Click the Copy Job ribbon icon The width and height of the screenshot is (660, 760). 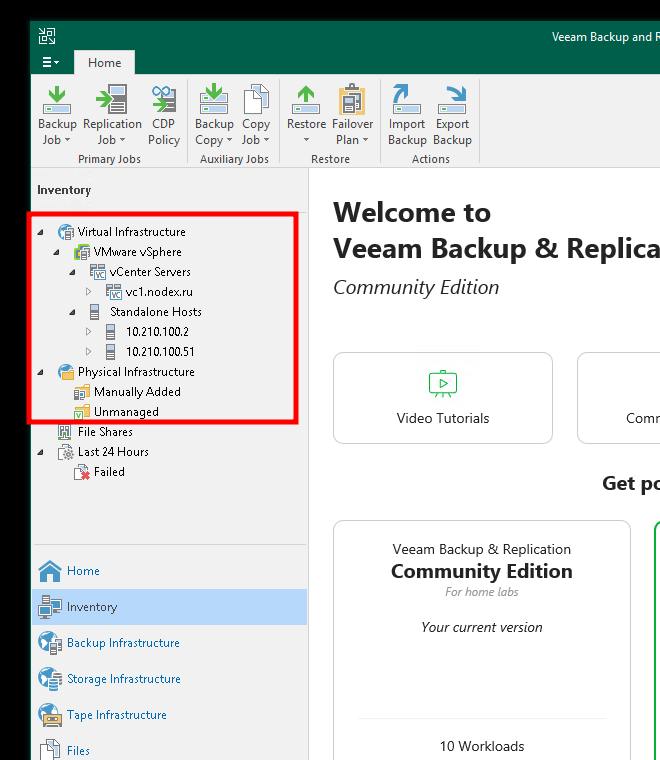click(256, 99)
